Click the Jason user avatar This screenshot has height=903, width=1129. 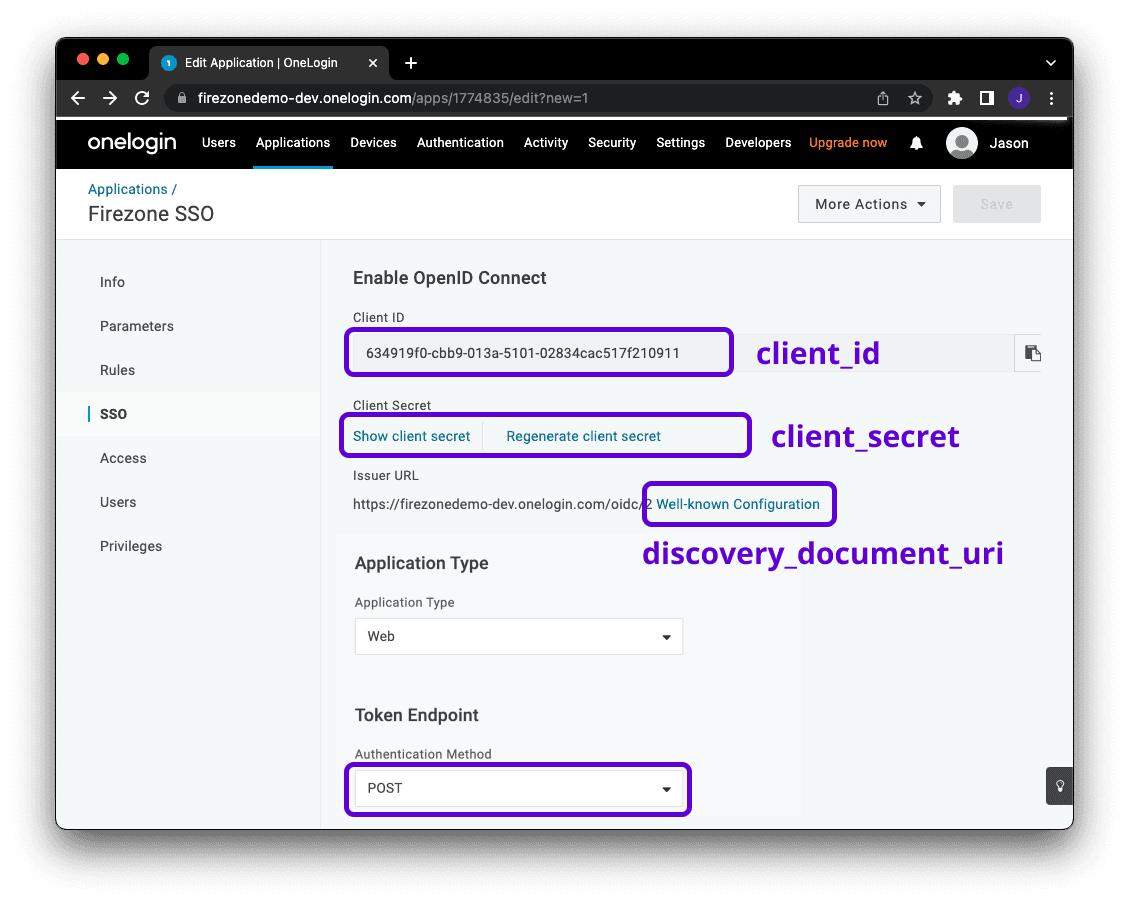tap(962, 143)
